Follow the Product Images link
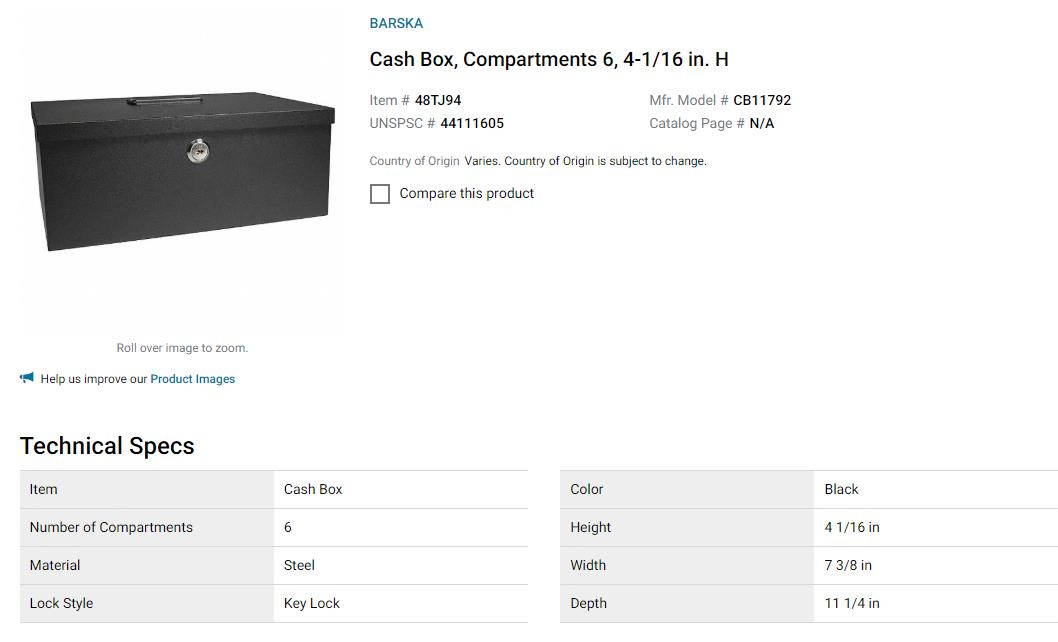Screen dimensions: 1058x642 [x=193, y=379]
